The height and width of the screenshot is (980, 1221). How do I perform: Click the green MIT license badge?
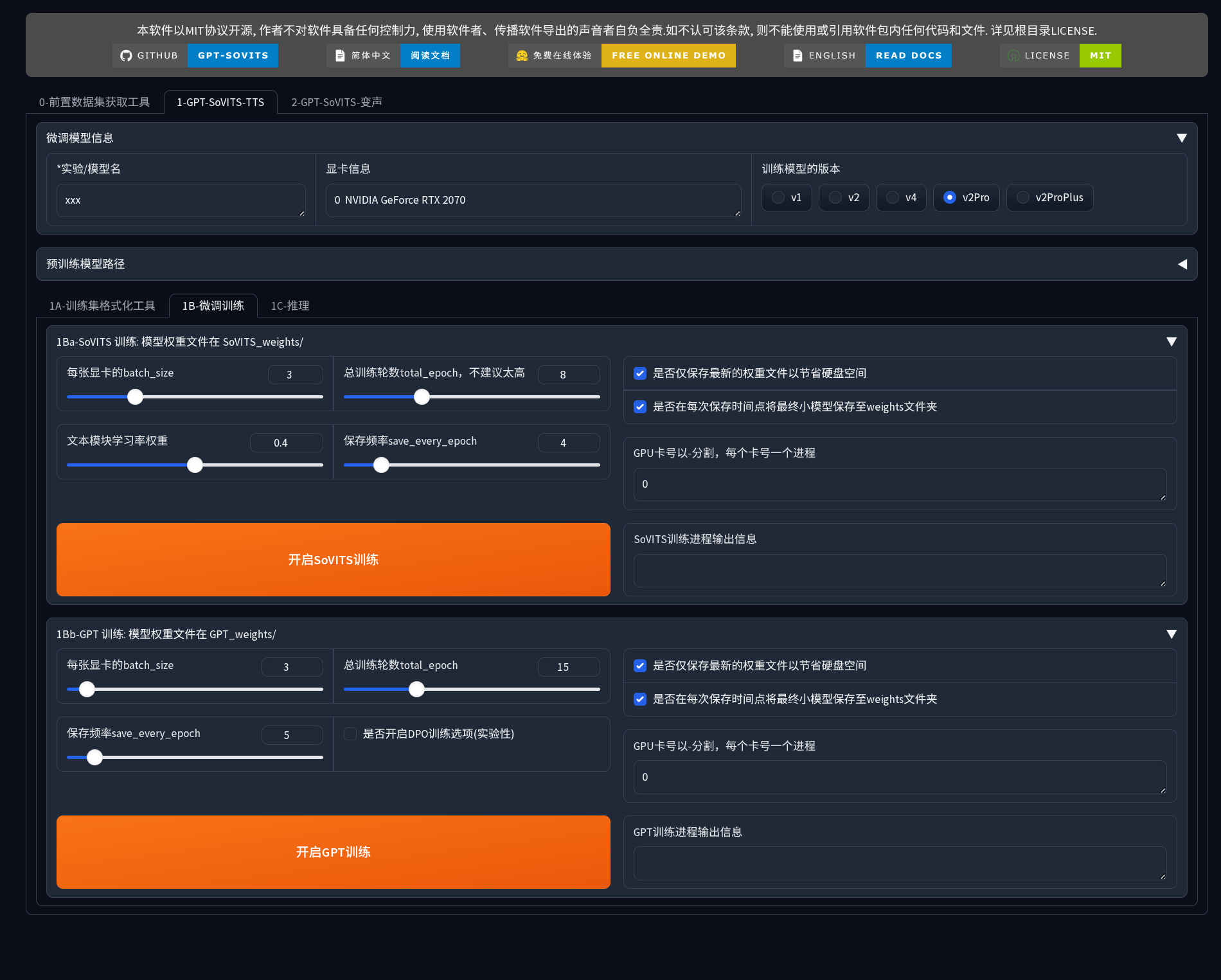pyautogui.click(x=1100, y=56)
